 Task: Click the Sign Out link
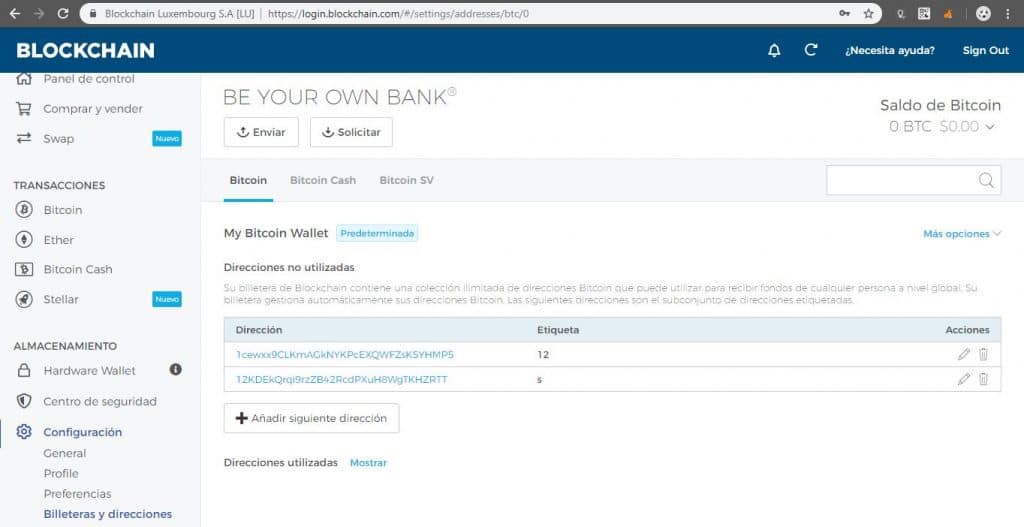(985, 50)
